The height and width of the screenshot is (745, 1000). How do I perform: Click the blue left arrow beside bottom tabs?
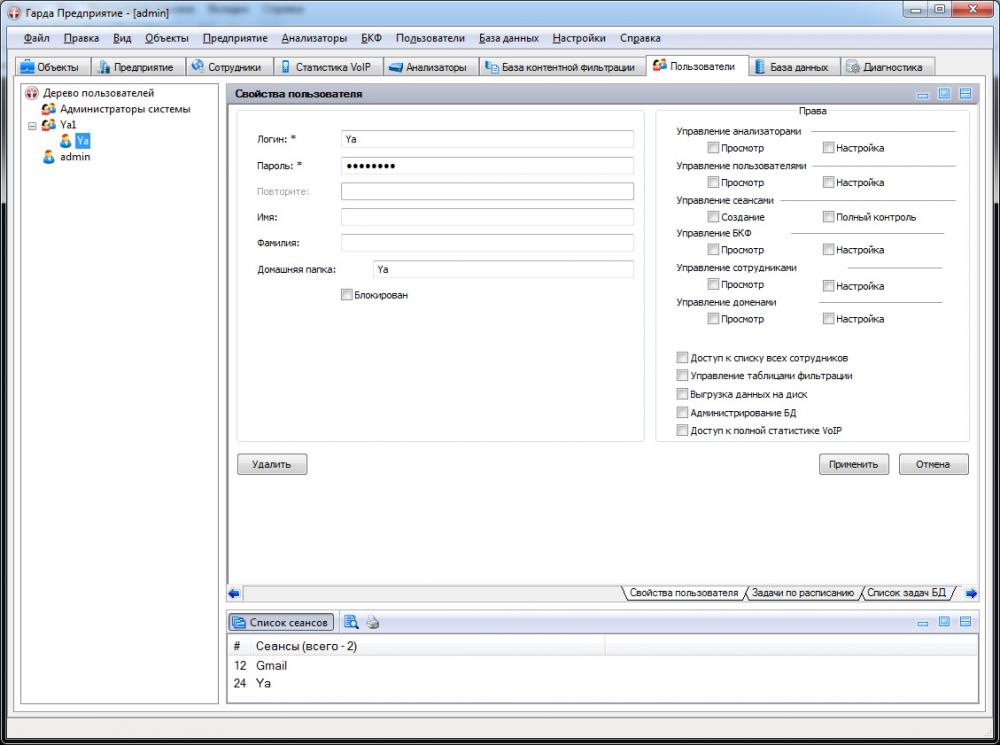(234, 593)
